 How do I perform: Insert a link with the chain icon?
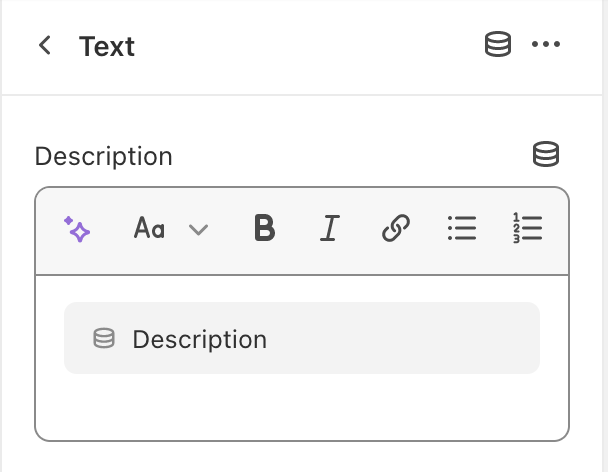pyautogui.click(x=395, y=229)
